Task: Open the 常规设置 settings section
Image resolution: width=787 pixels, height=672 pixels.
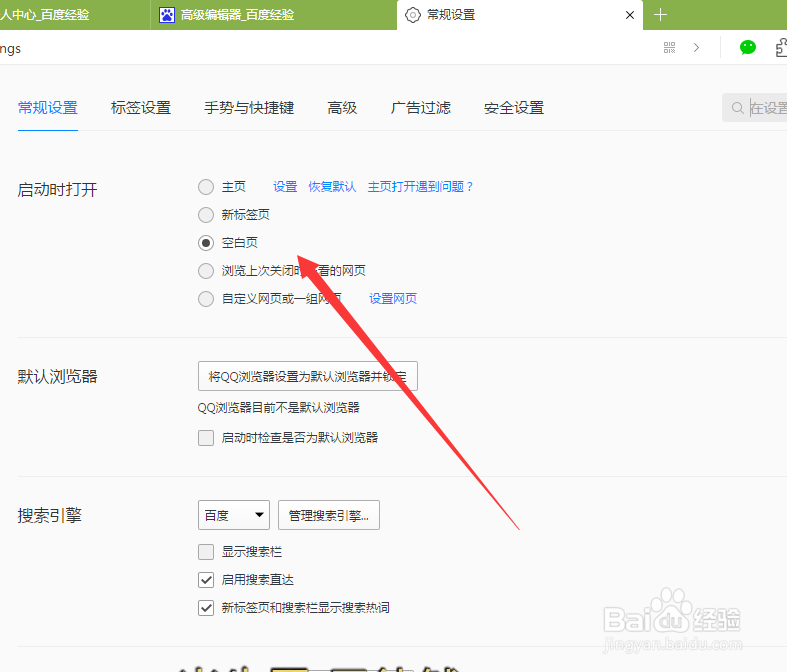Action: (48, 108)
